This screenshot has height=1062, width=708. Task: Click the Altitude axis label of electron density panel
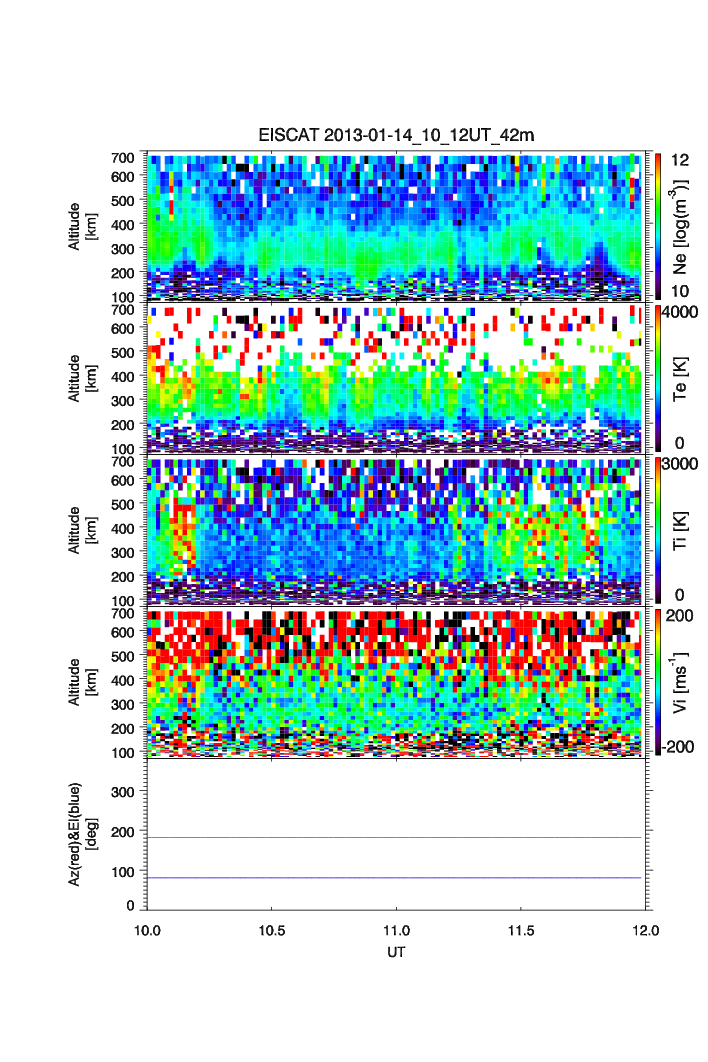[82, 226]
